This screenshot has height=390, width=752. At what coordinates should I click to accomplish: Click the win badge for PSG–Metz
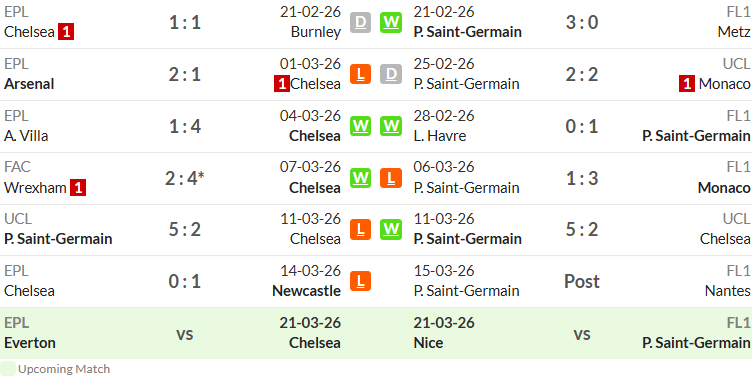point(391,23)
